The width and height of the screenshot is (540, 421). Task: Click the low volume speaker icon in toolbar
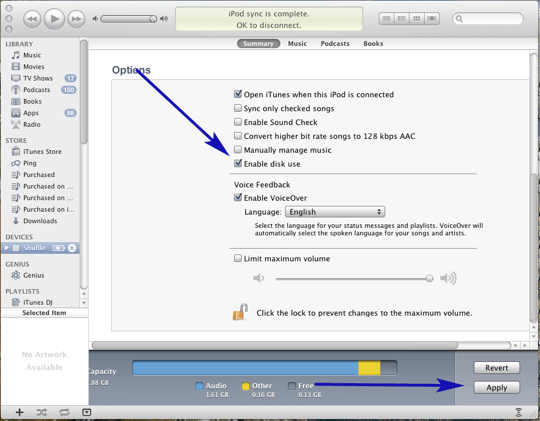[x=95, y=19]
